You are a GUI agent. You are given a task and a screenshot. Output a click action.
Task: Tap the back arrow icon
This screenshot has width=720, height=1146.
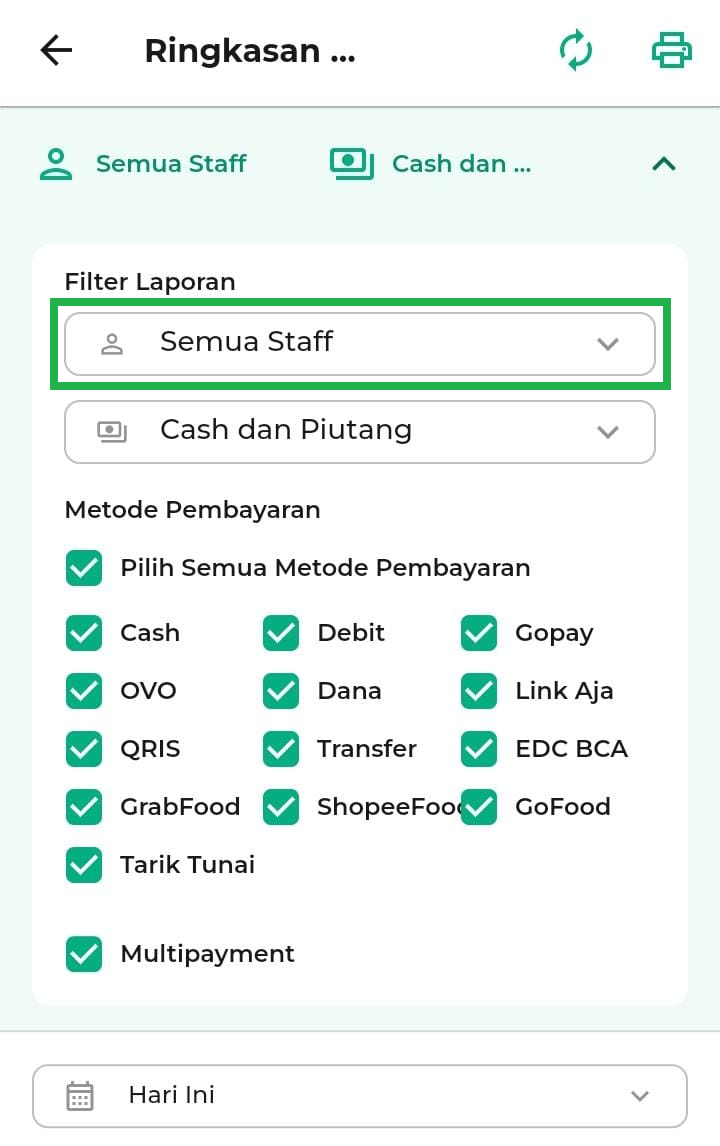pyautogui.click(x=56, y=51)
